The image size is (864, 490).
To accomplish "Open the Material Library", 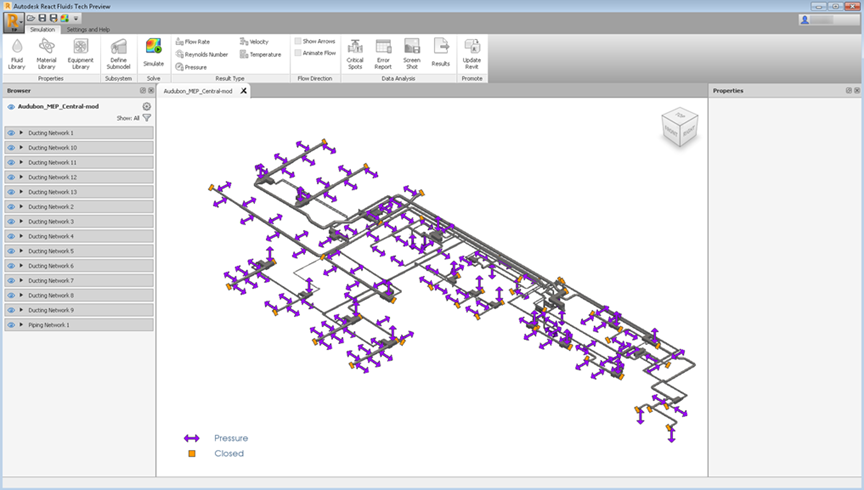I will click(46, 54).
